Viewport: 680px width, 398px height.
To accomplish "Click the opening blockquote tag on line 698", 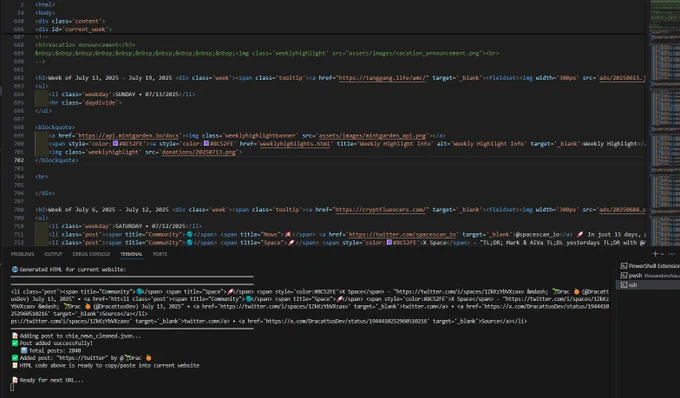I will pyautogui.click(x=55, y=127).
